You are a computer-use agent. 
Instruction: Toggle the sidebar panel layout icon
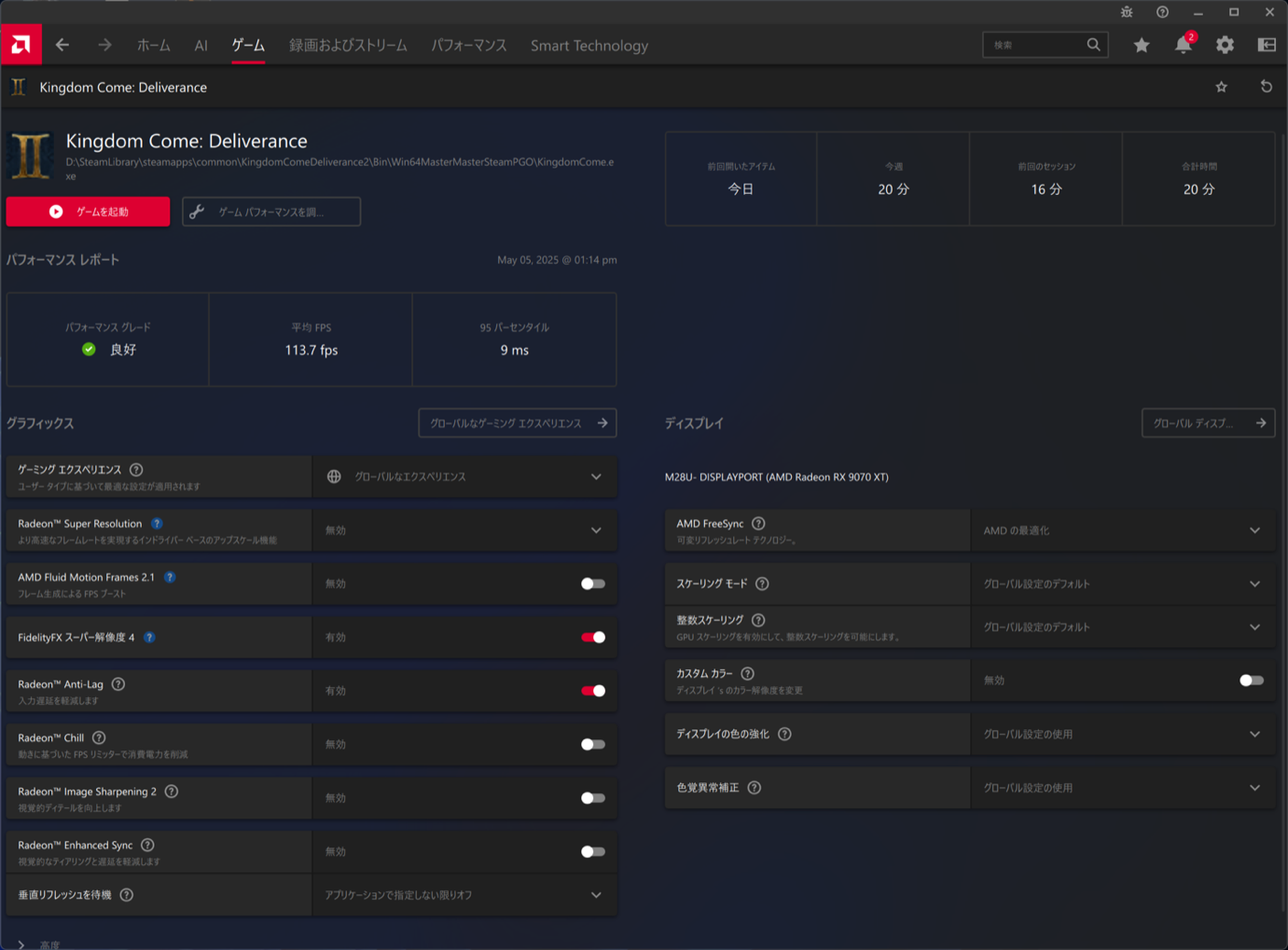pyautogui.click(x=1266, y=45)
